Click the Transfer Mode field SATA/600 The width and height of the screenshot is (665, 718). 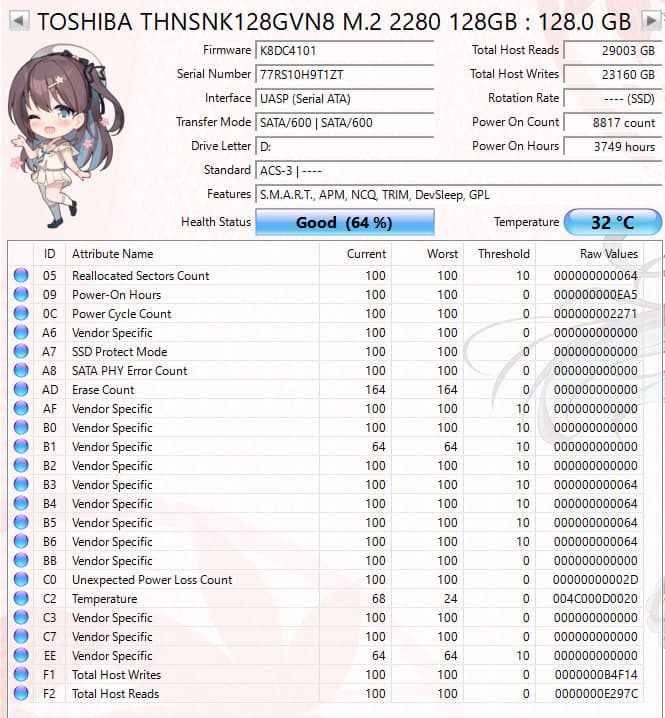coord(344,123)
